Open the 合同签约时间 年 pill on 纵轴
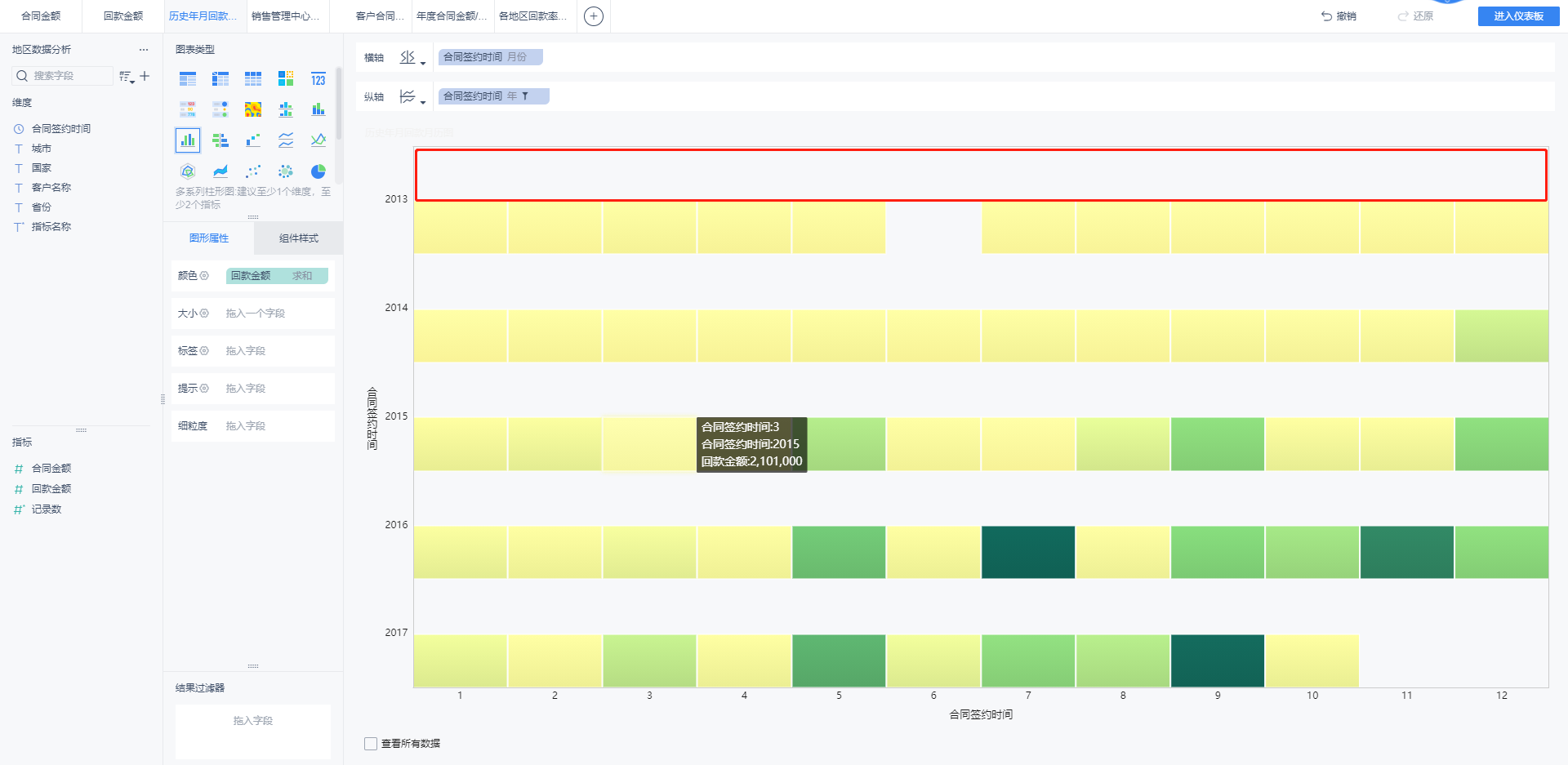Screen dimensions: 1568x765 tap(493, 96)
